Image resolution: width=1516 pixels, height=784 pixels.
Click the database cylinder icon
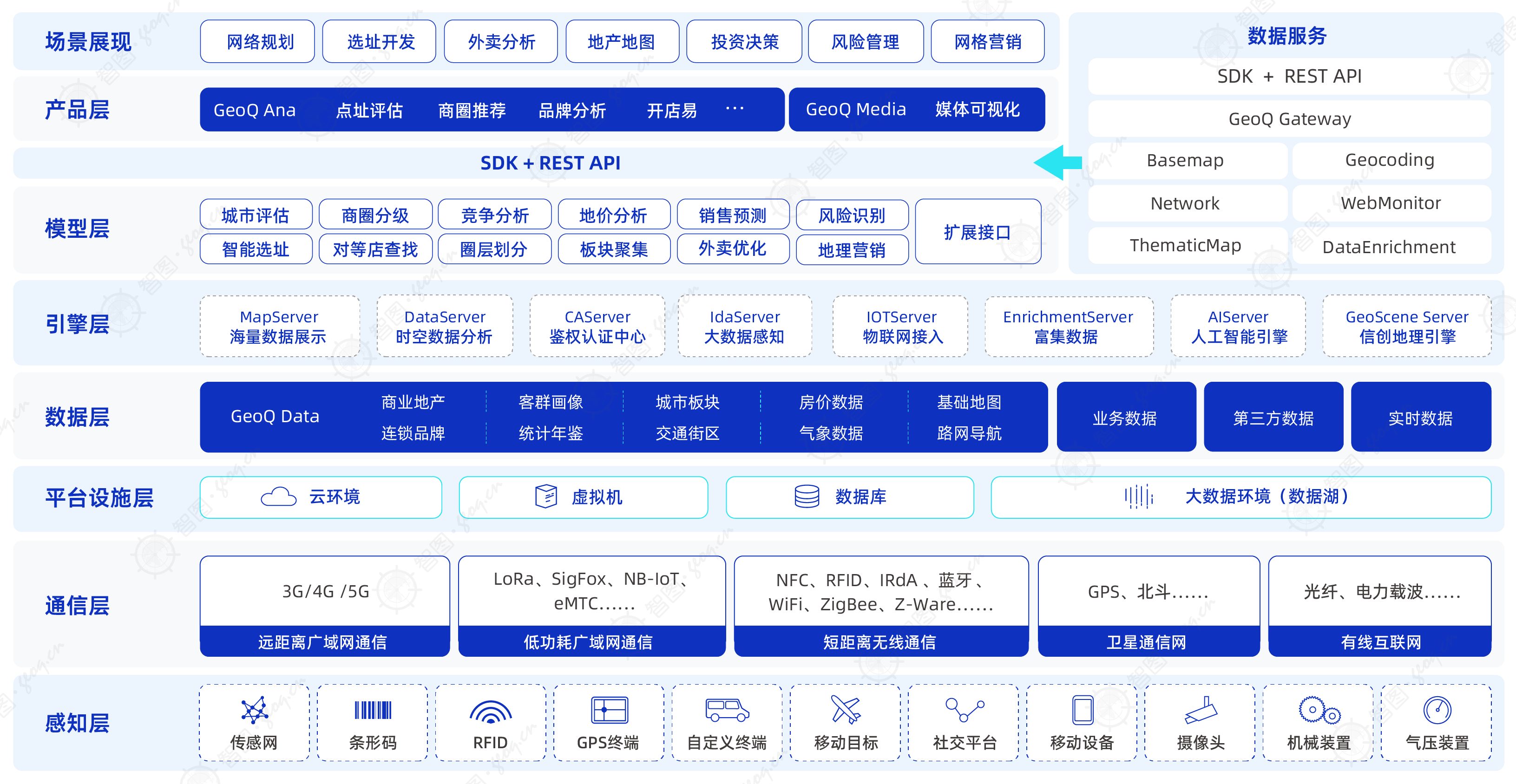point(806,497)
